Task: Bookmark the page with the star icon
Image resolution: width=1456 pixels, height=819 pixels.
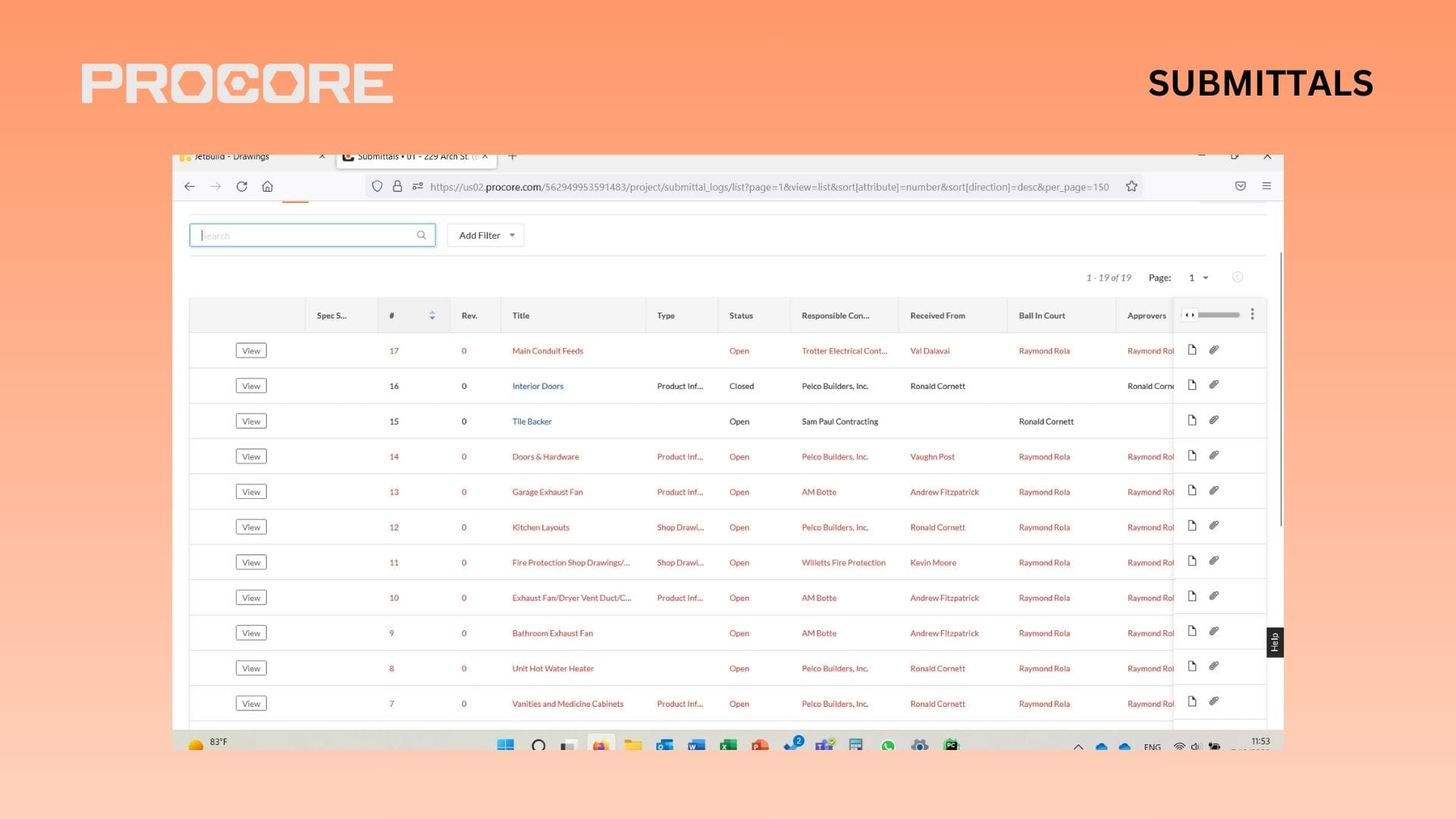Action: pyautogui.click(x=1131, y=187)
